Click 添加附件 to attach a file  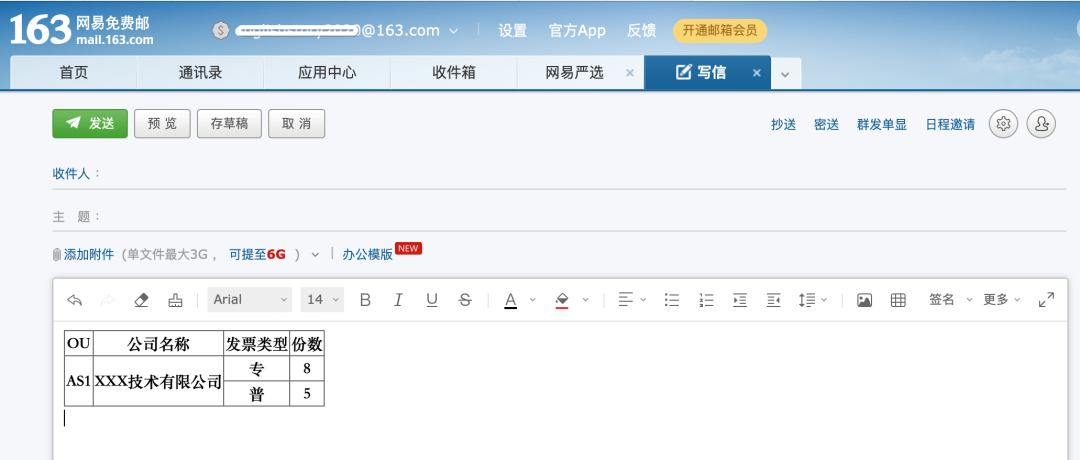pos(89,255)
